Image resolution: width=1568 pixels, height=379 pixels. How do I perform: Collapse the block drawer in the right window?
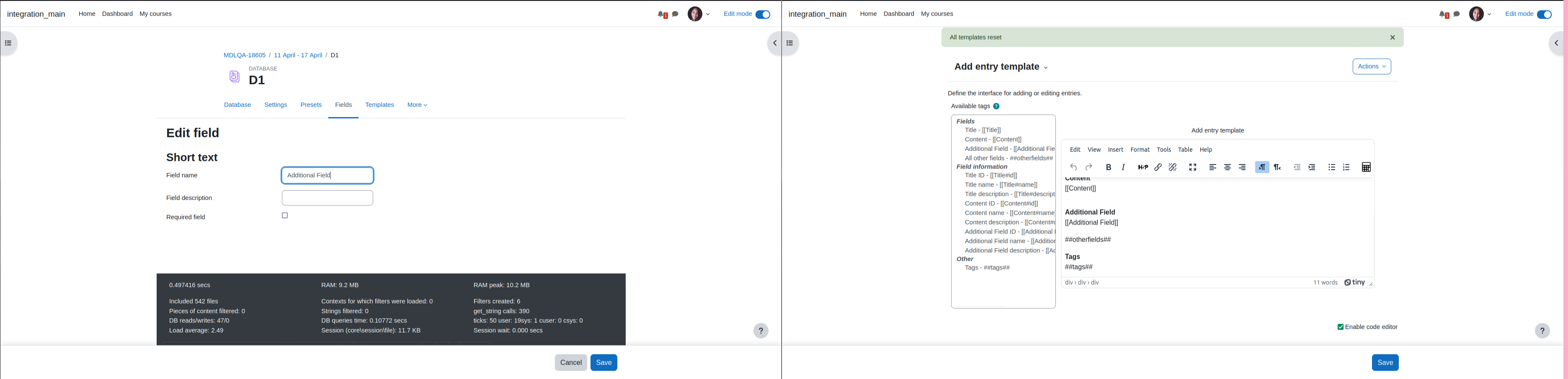[1556, 43]
